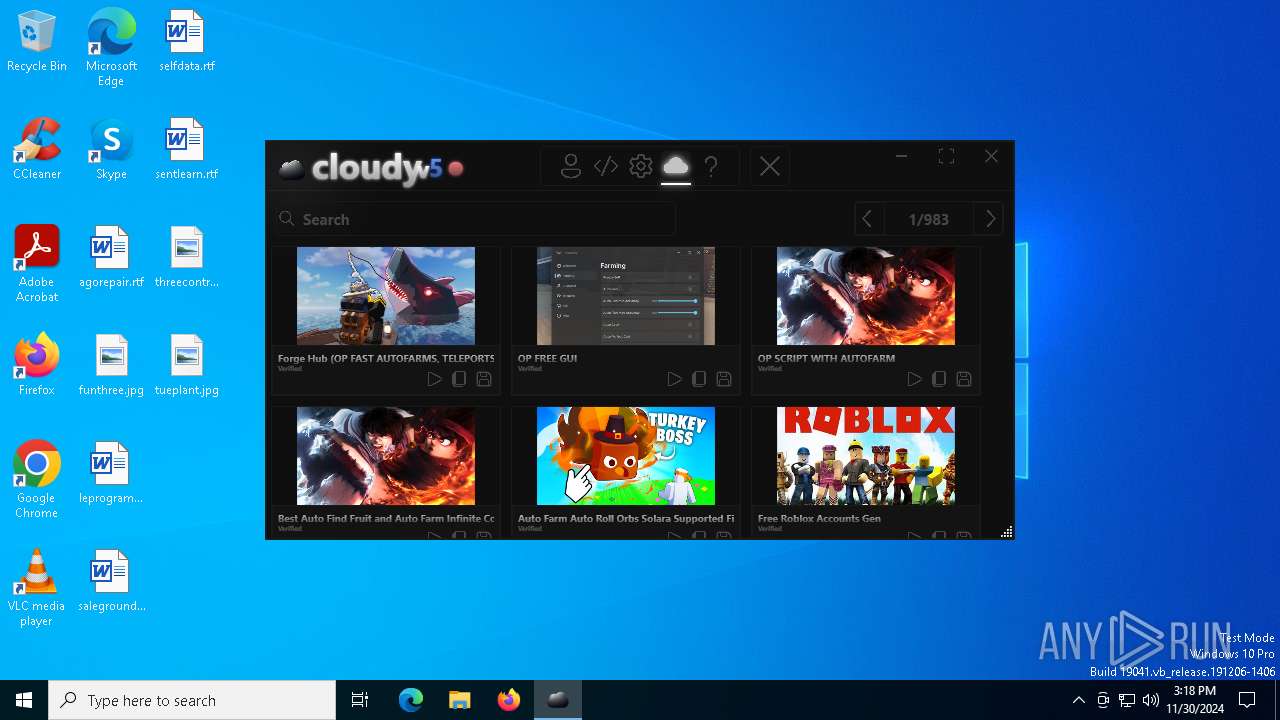Select selfdata.rtf desktop file
The width and height of the screenshot is (1280, 720).
click(x=186, y=42)
